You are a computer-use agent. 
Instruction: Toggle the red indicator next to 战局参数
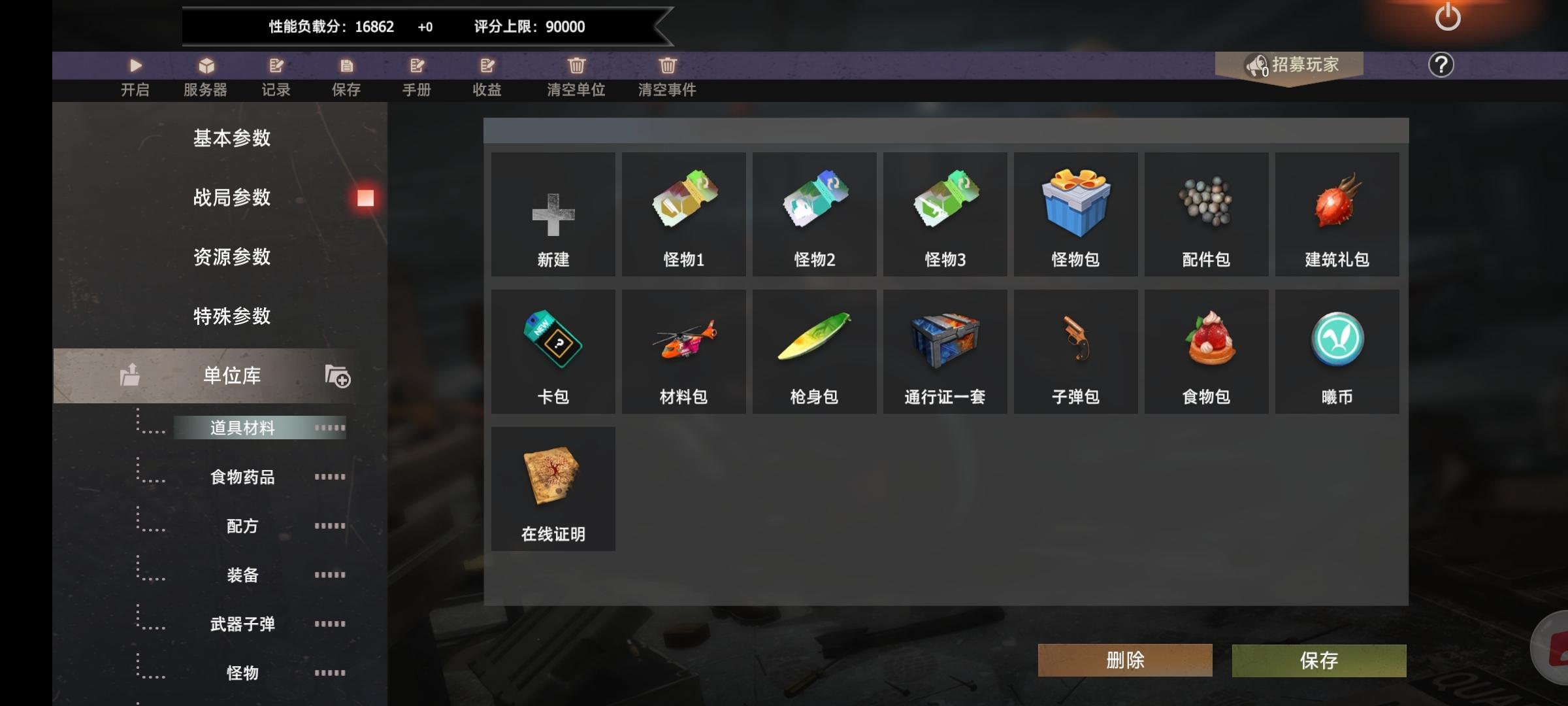pyautogui.click(x=365, y=198)
